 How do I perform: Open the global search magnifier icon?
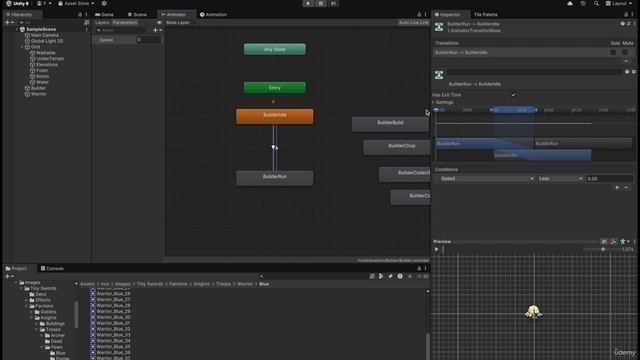pyautogui.click(x=596, y=3)
